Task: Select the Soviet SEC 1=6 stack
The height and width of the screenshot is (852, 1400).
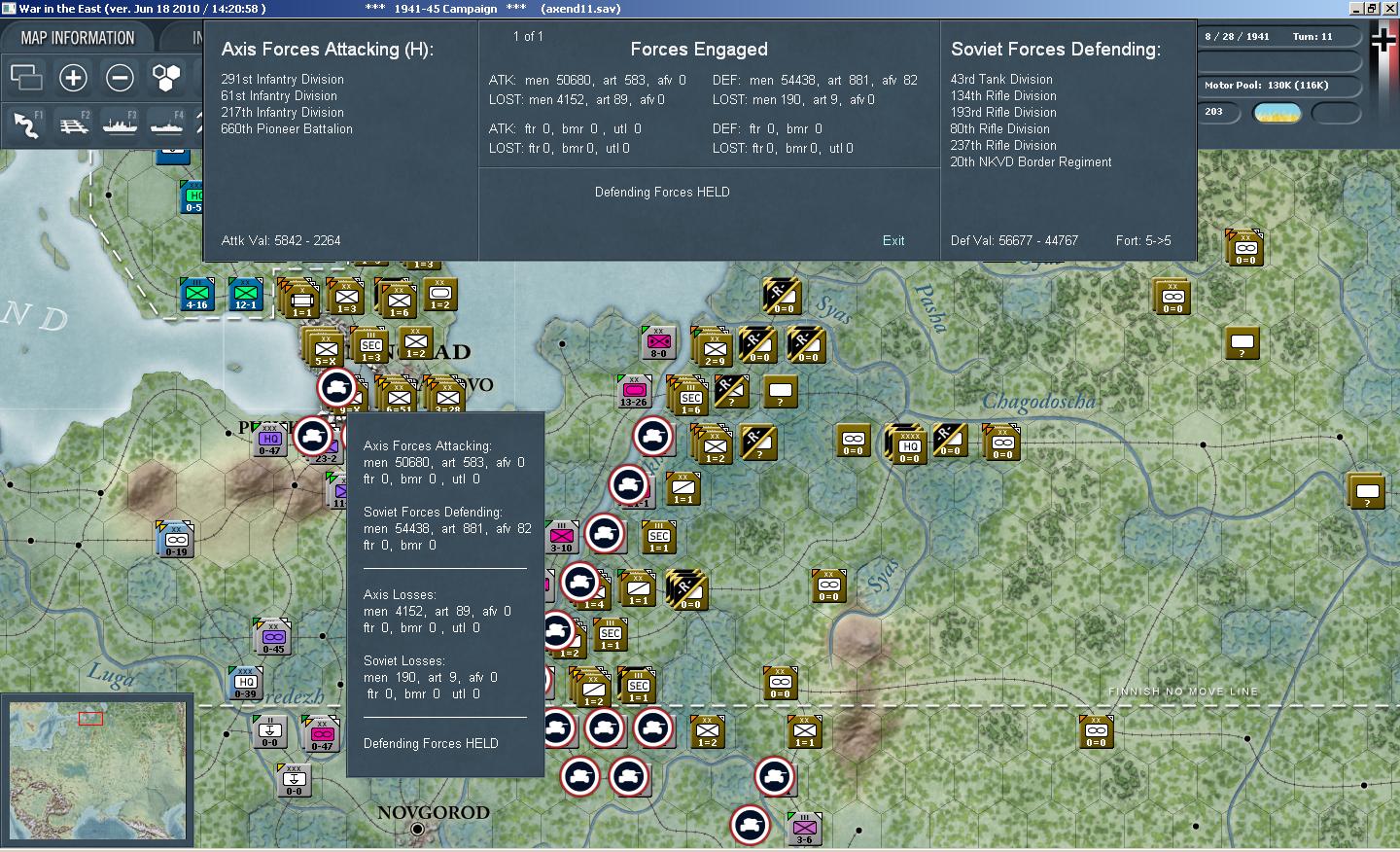Action: coord(690,397)
